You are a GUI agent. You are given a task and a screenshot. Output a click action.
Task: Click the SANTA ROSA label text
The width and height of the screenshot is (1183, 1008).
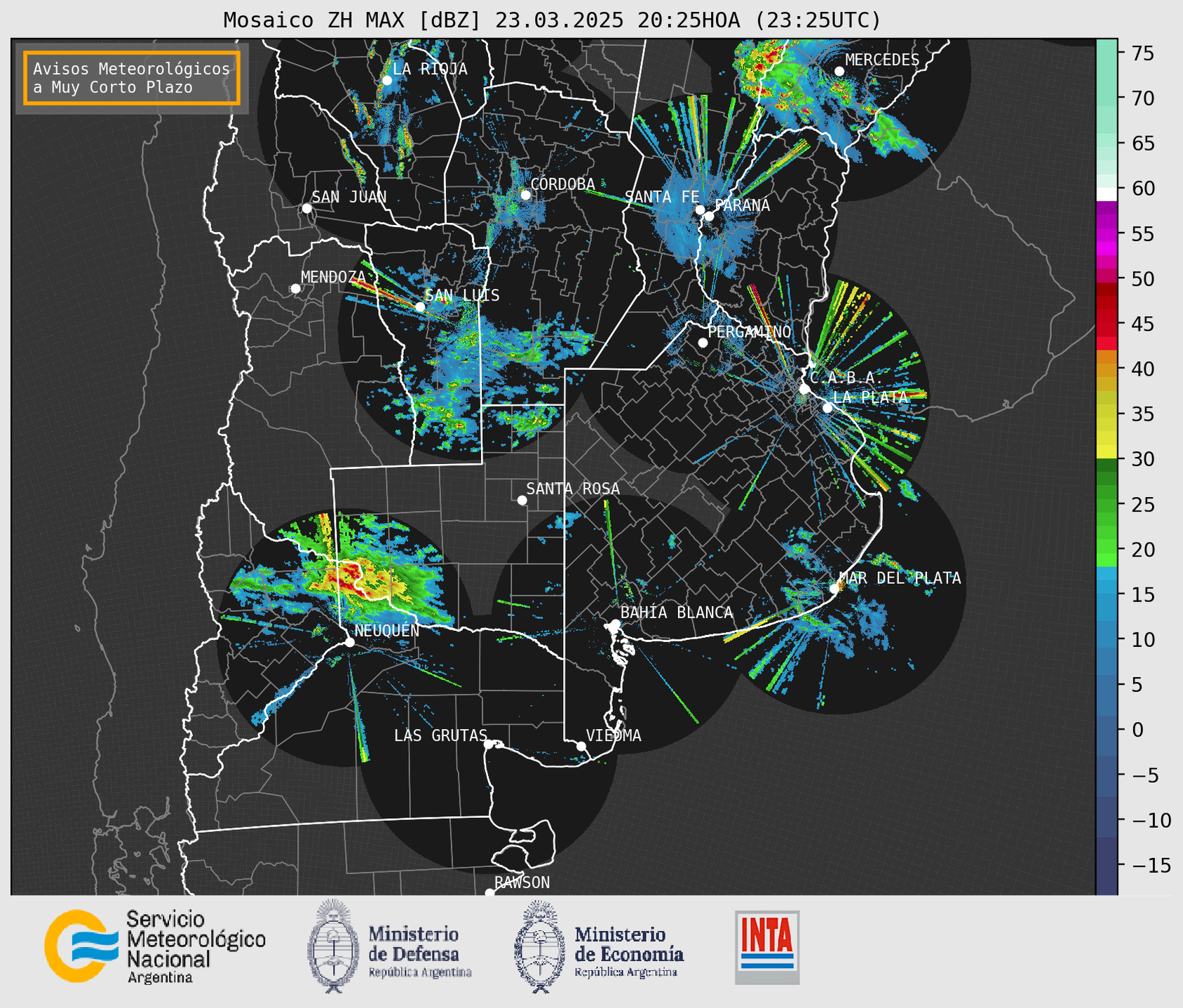[573, 489]
